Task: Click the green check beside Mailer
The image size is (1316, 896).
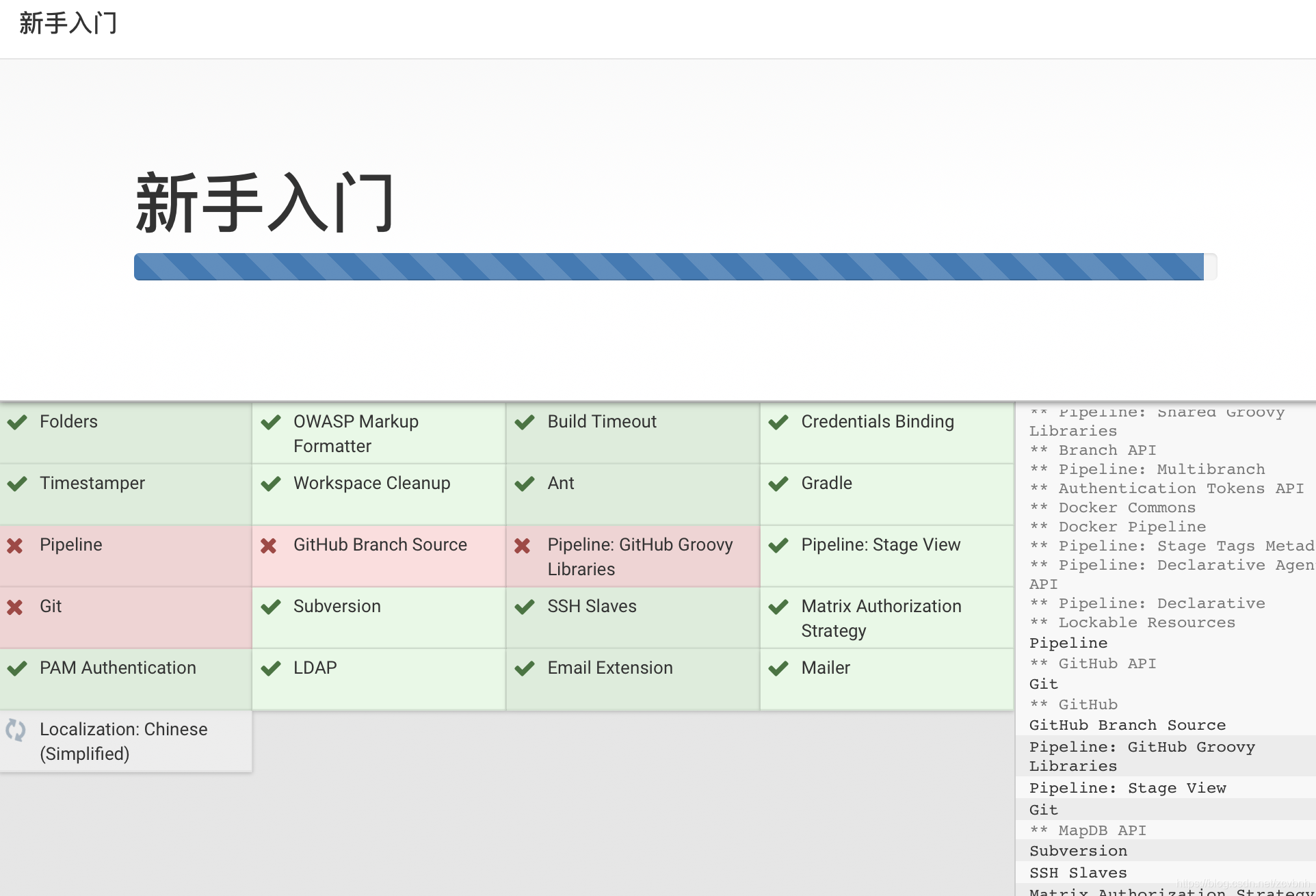Action: point(778,668)
